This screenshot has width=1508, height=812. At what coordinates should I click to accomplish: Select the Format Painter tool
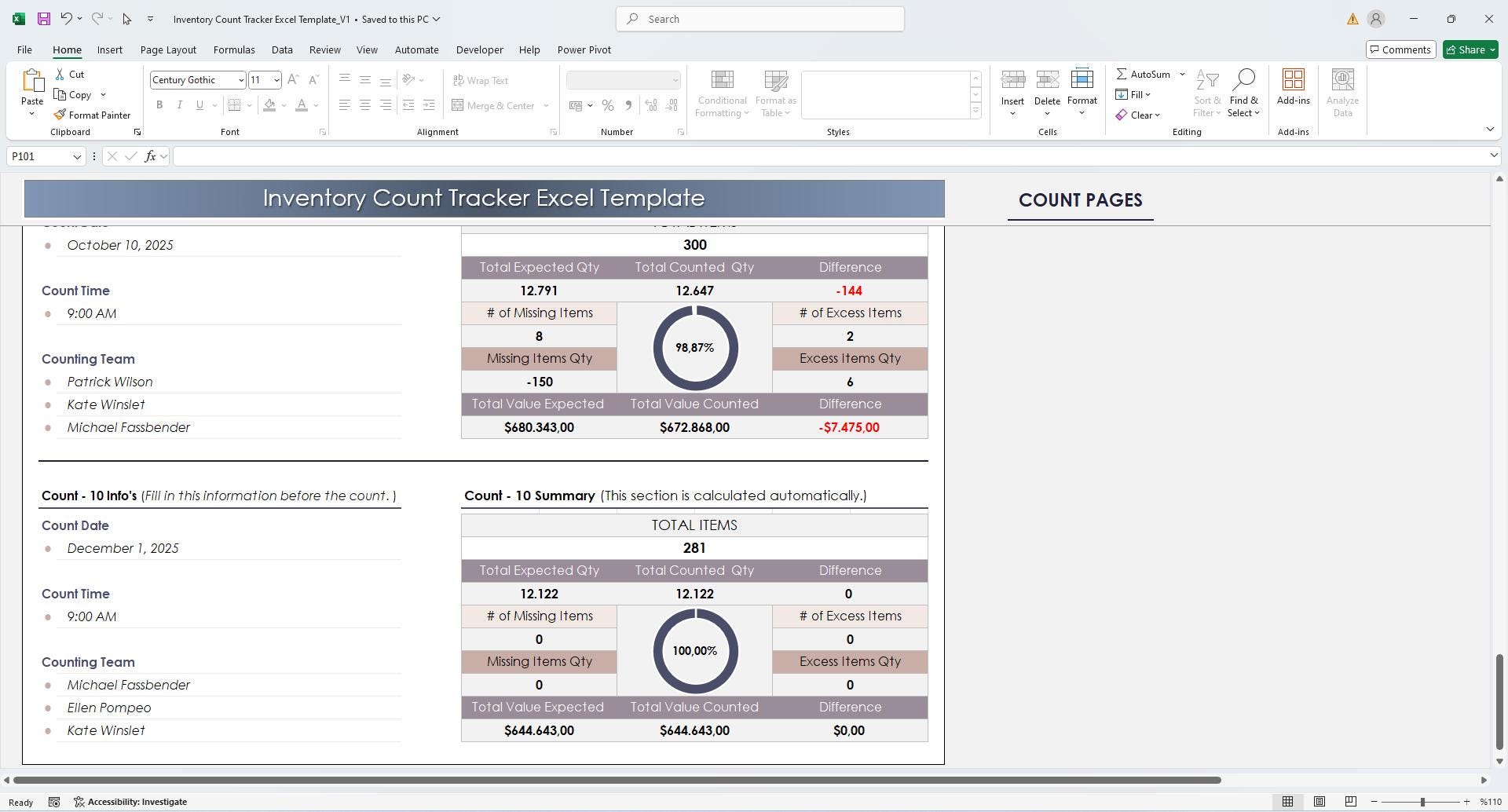click(x=92, y=115)
